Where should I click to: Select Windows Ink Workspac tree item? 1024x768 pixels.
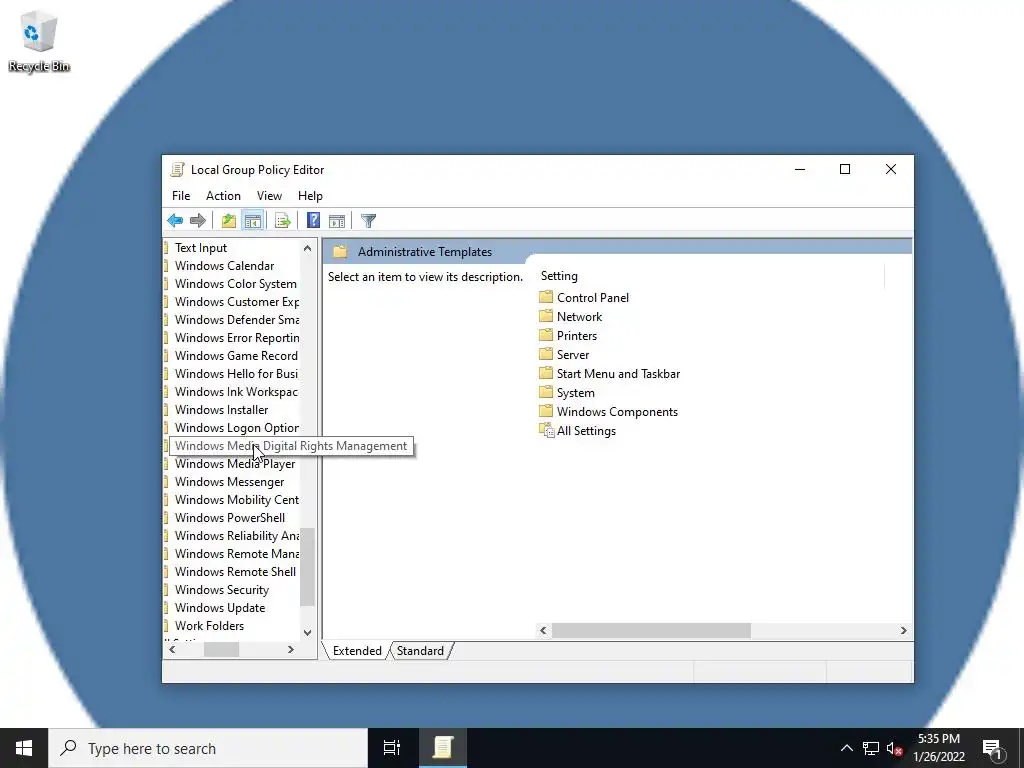(x=236, y=391)
